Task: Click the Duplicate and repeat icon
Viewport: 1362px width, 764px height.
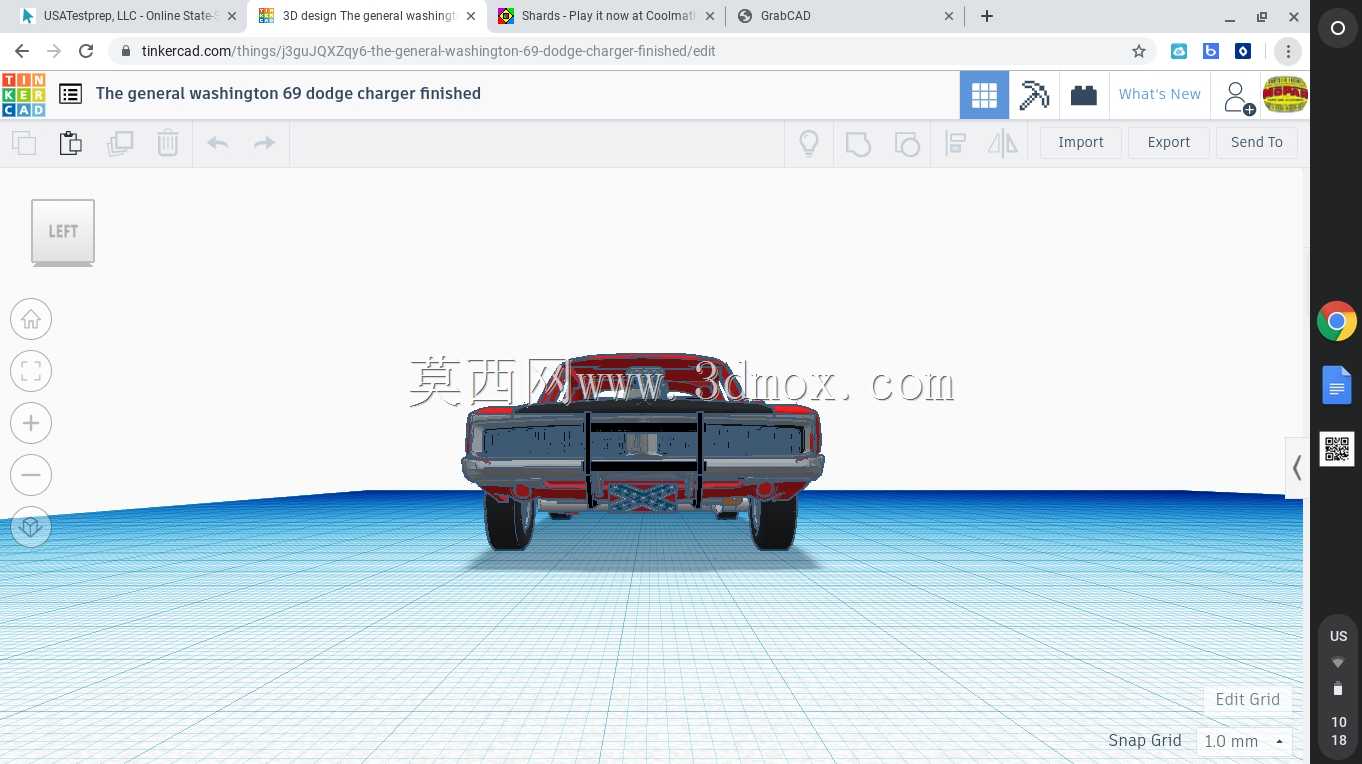Action: pyautogui.click(x=120, y=143)
